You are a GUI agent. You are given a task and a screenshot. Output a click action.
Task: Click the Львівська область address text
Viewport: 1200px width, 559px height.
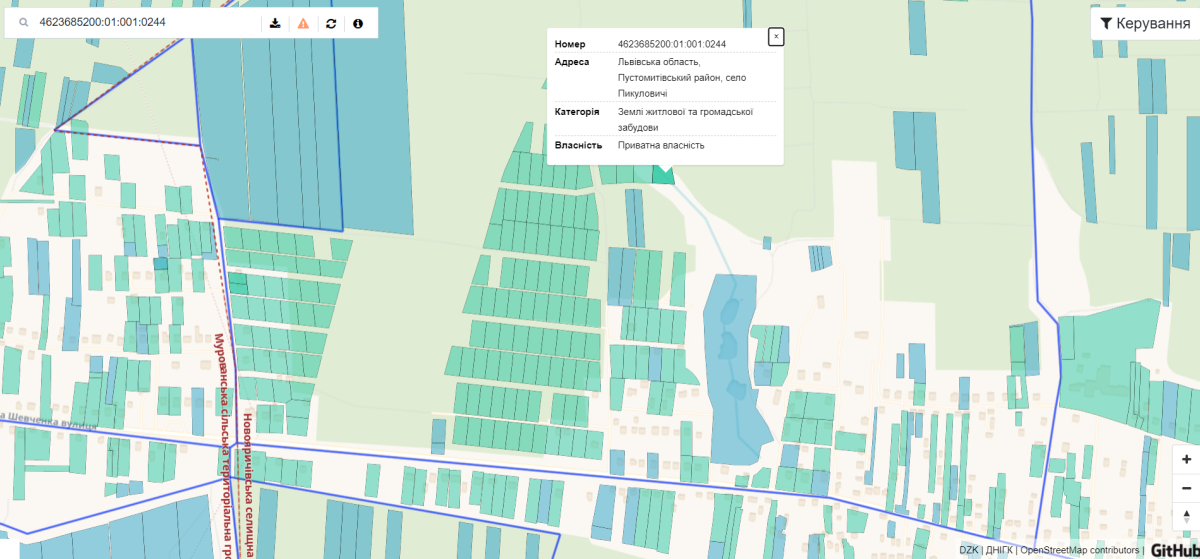658,62
